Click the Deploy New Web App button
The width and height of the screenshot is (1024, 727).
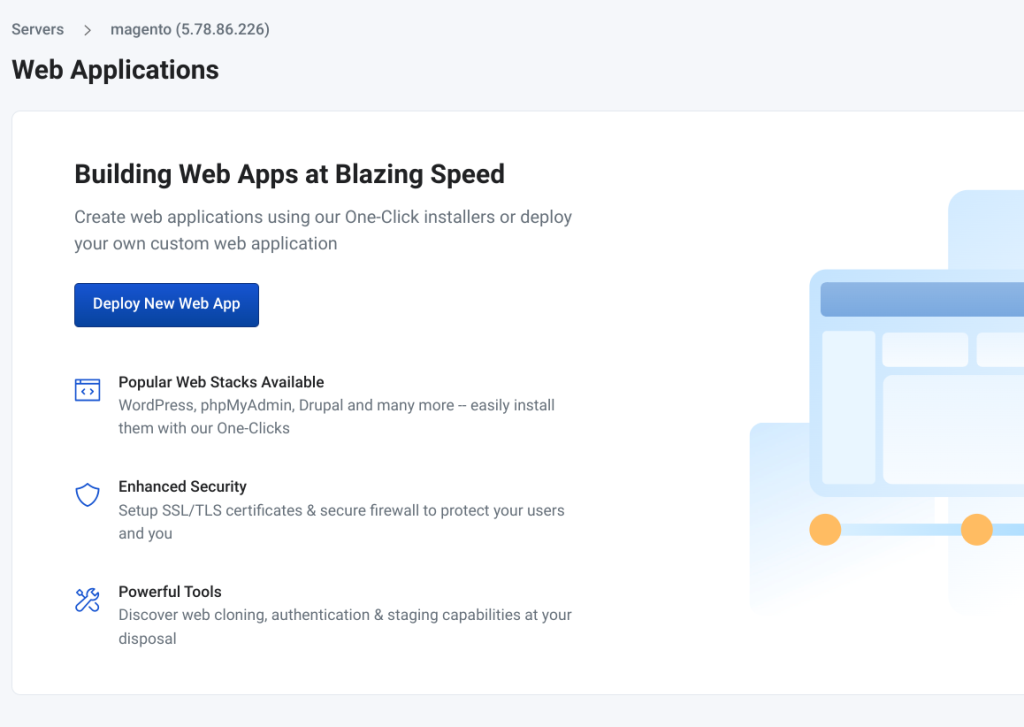click(167, 304)
